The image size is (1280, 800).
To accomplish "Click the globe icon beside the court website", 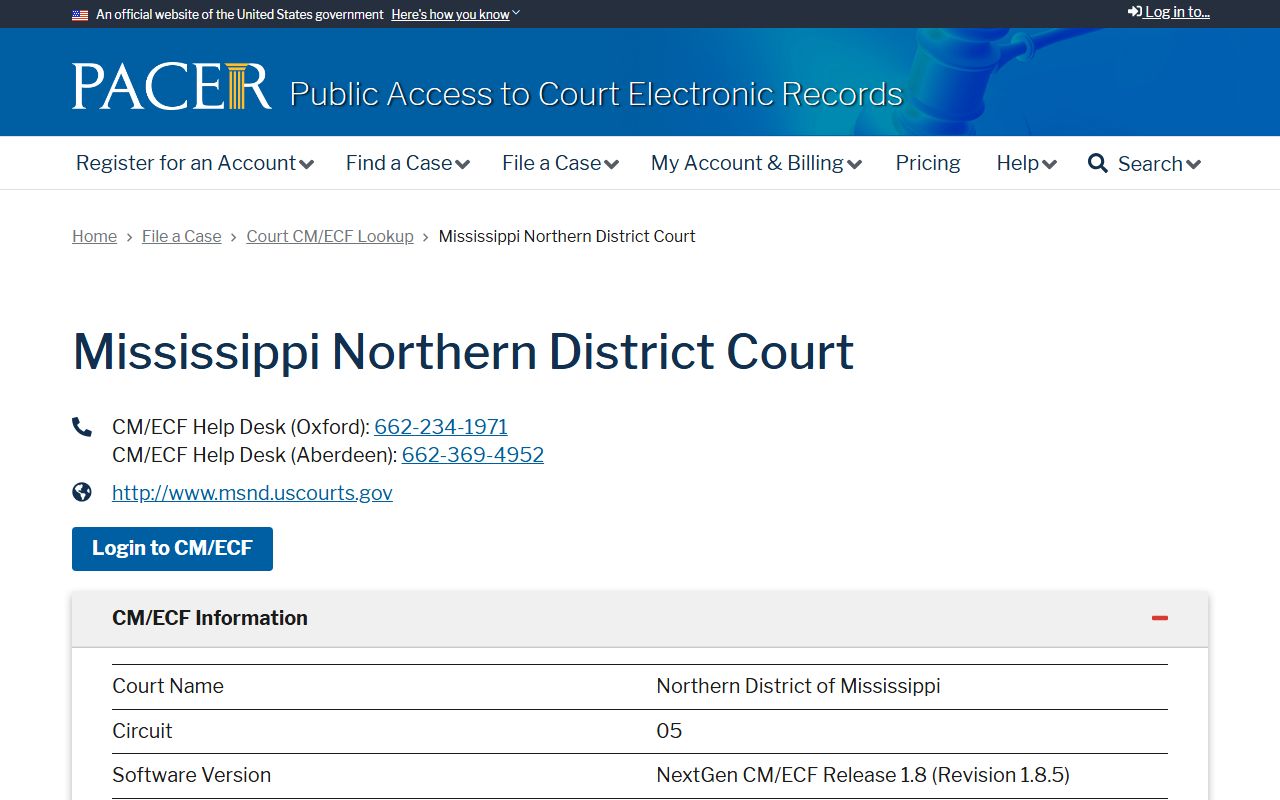I will [82, 492].
